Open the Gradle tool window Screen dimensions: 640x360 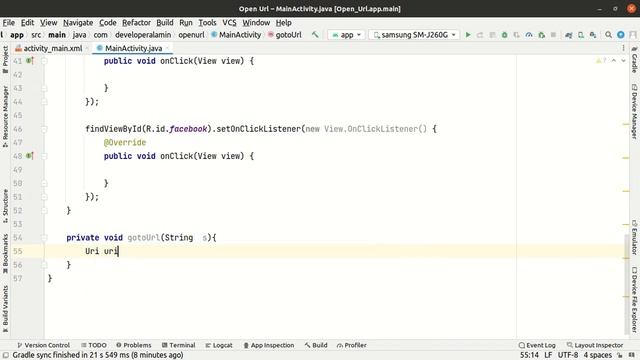634,60
